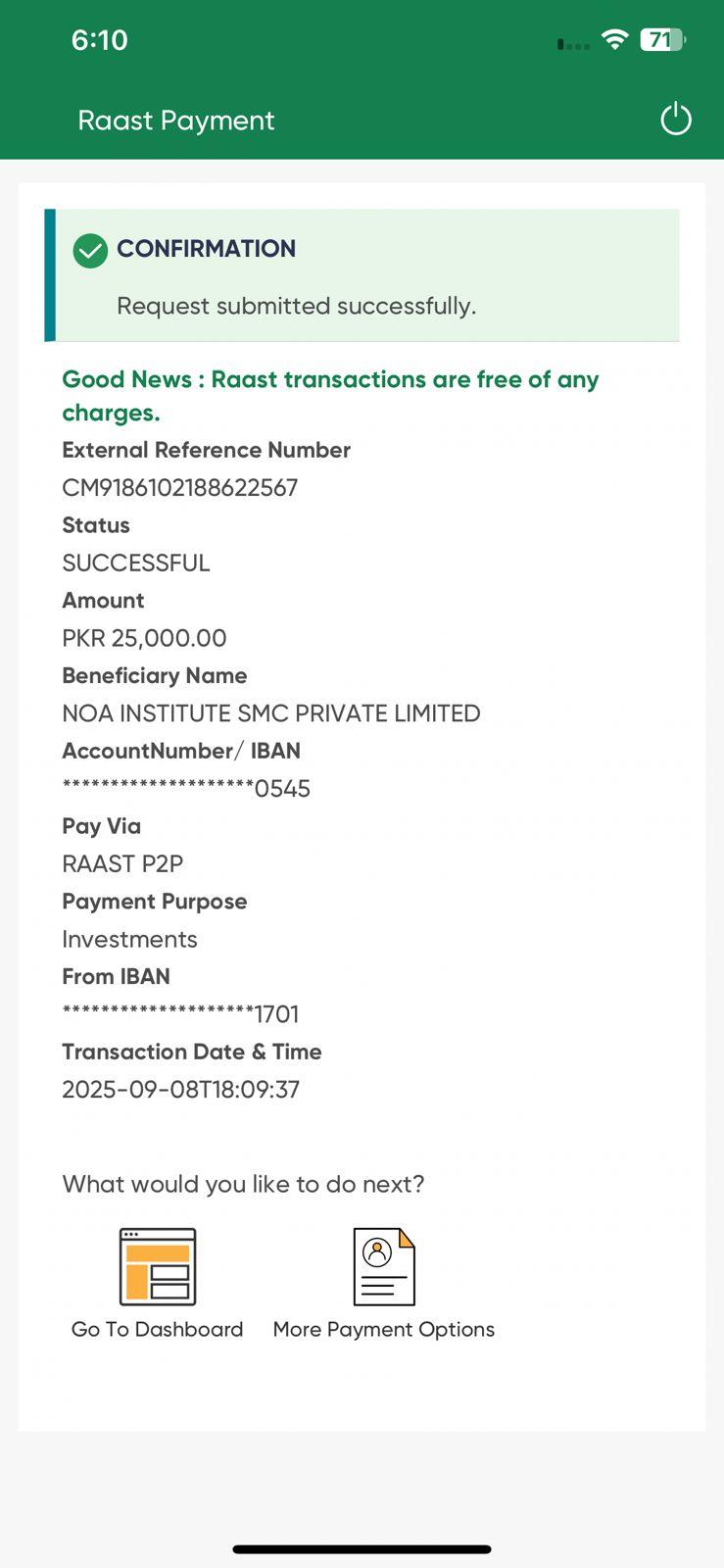The width and height of the screenshot is (724, 1568).
Task: Tap the 6:10 status bar clock
Action: click(x=100, y=40)
